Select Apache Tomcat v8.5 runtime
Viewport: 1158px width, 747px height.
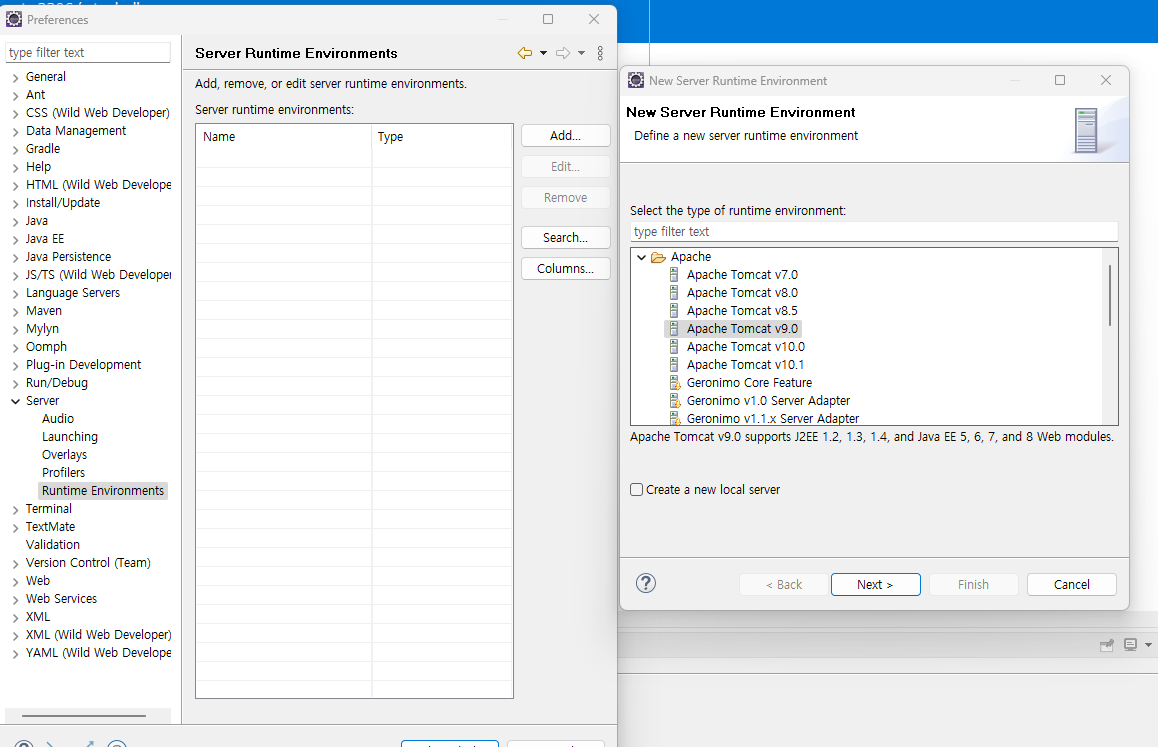coord(741,311)
